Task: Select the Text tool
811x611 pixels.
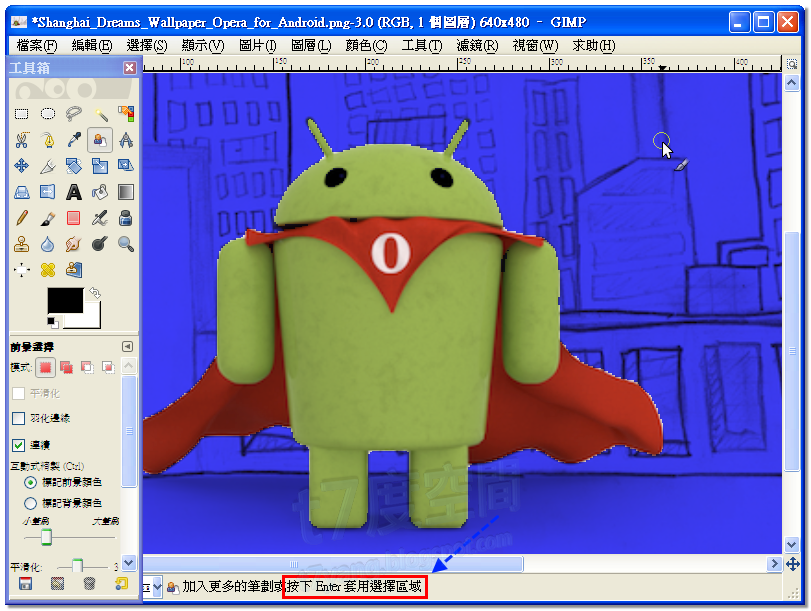Action: pyautogui.click(x=74, y=192)
